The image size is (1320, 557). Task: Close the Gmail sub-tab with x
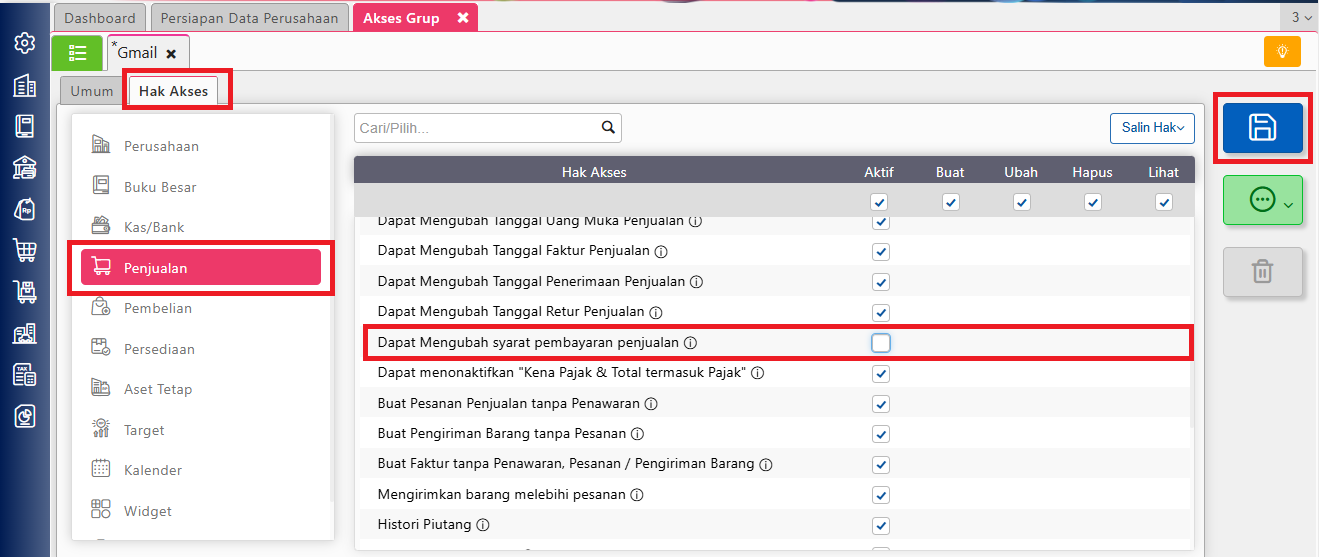(x=171, y=54)
